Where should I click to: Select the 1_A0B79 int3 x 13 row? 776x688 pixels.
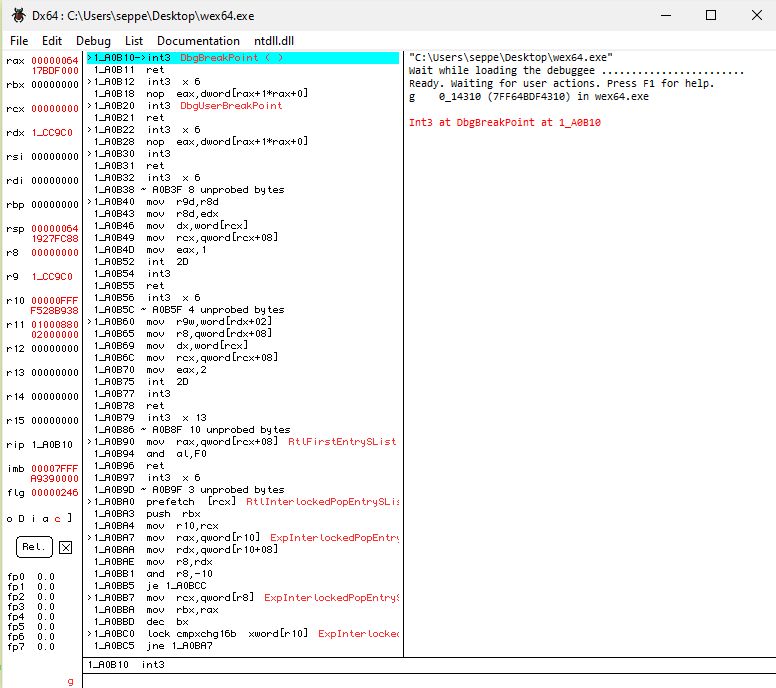243,418
